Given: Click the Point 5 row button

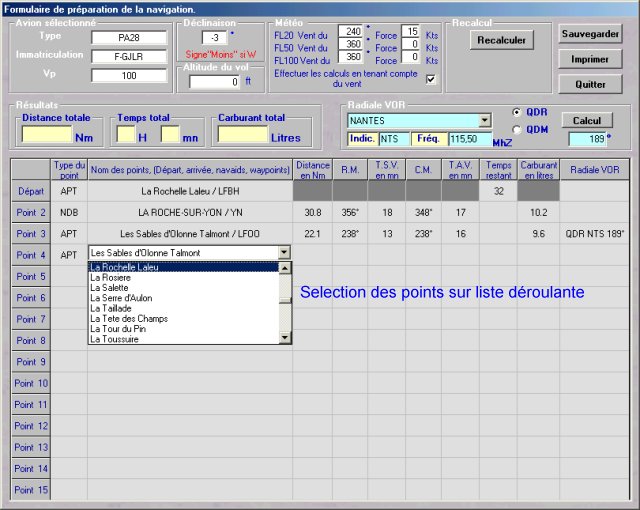Looking at the screenshot, I should pos(31,276).
